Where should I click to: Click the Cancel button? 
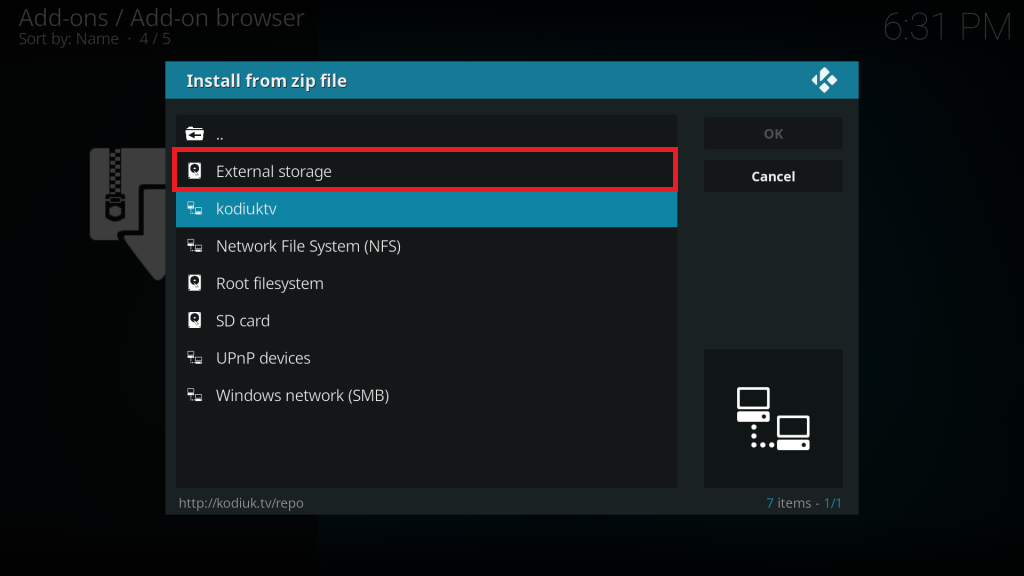pyautogui.click(x=773, y=176)
